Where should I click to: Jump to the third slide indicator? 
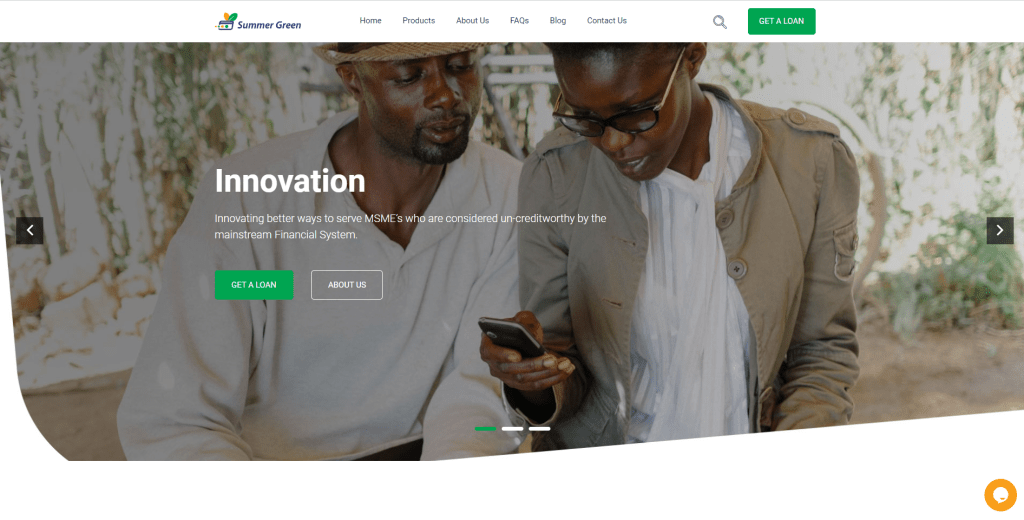pyautogui.click(x=539, y=429)
